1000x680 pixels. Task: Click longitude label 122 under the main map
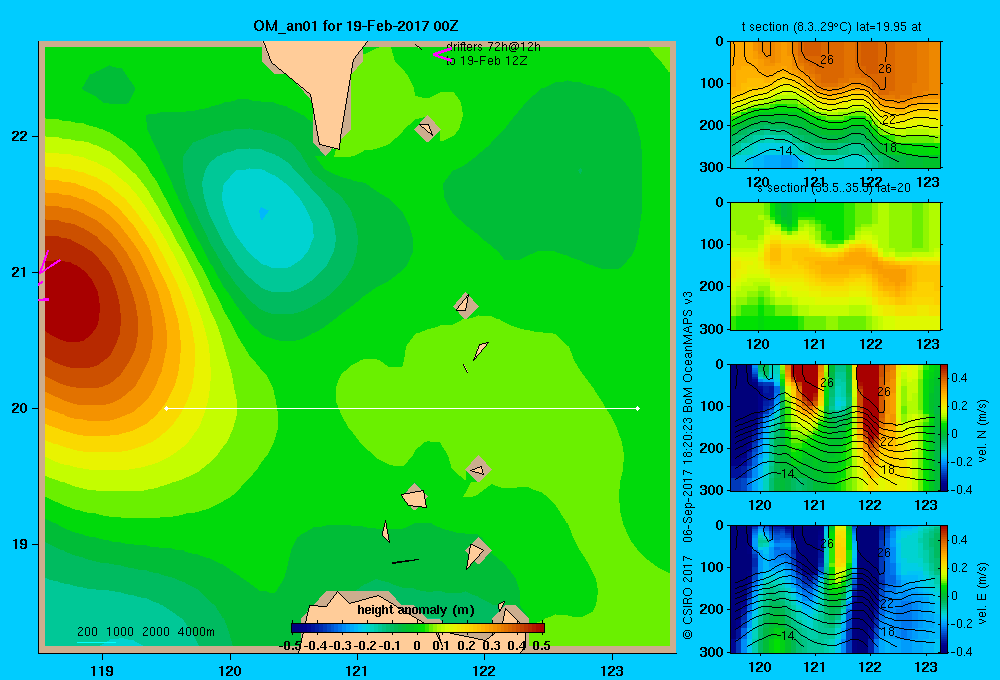tap(485, 670)
